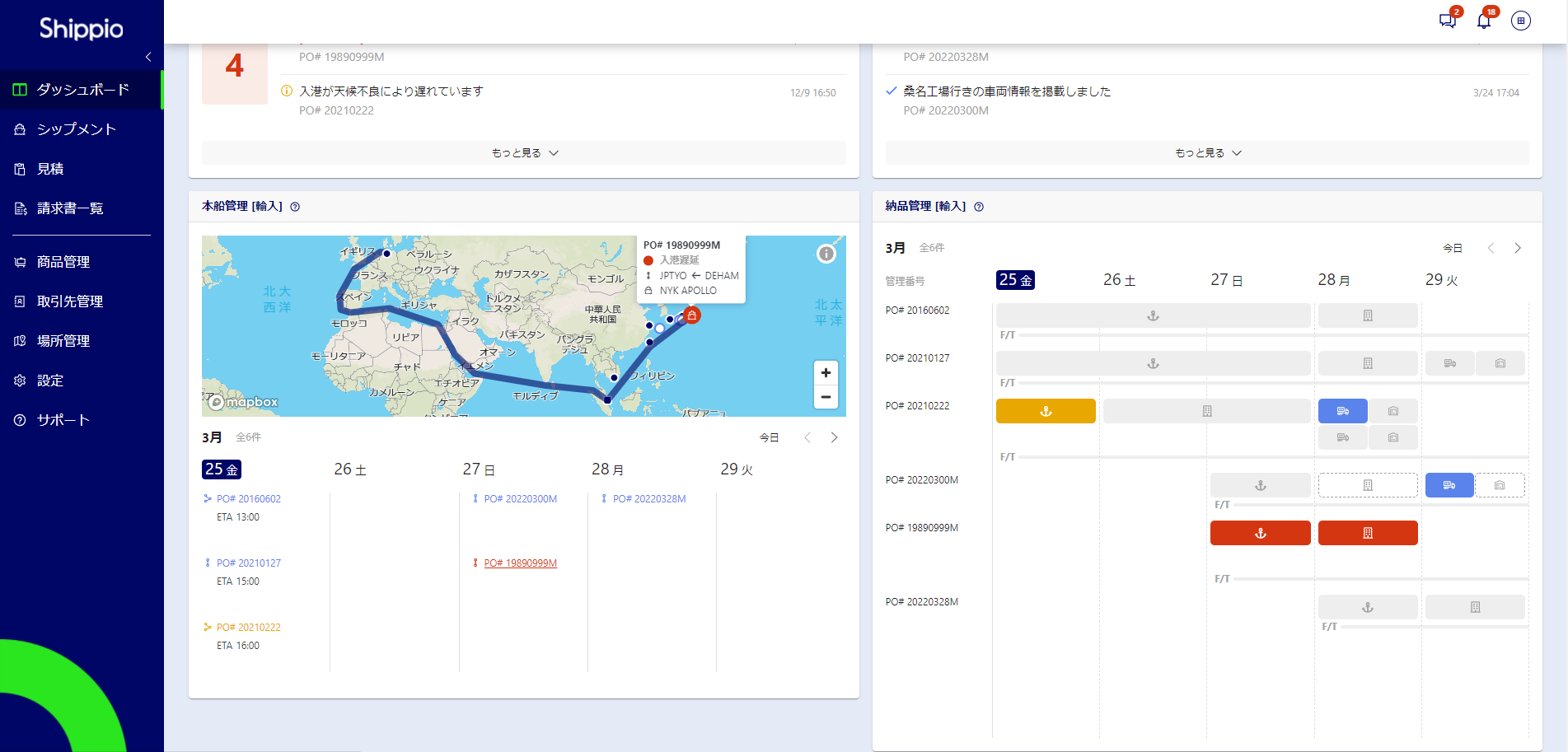
Task: Click the map info icon
Action: [826, 254]
